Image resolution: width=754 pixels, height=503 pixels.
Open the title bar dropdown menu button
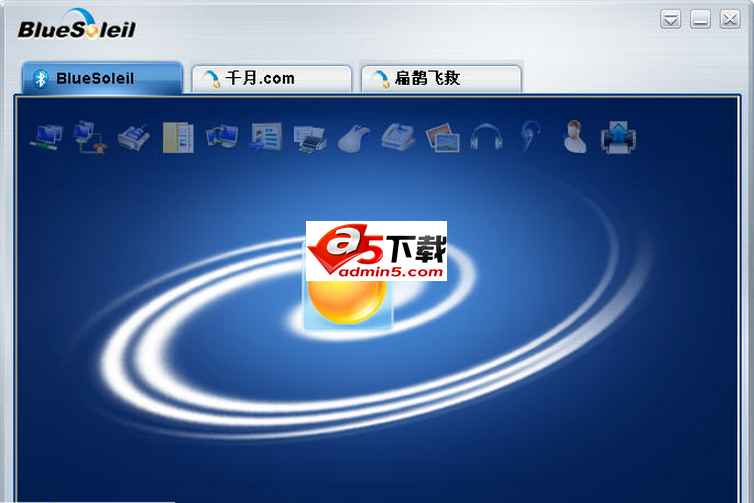tap(670, 19)
